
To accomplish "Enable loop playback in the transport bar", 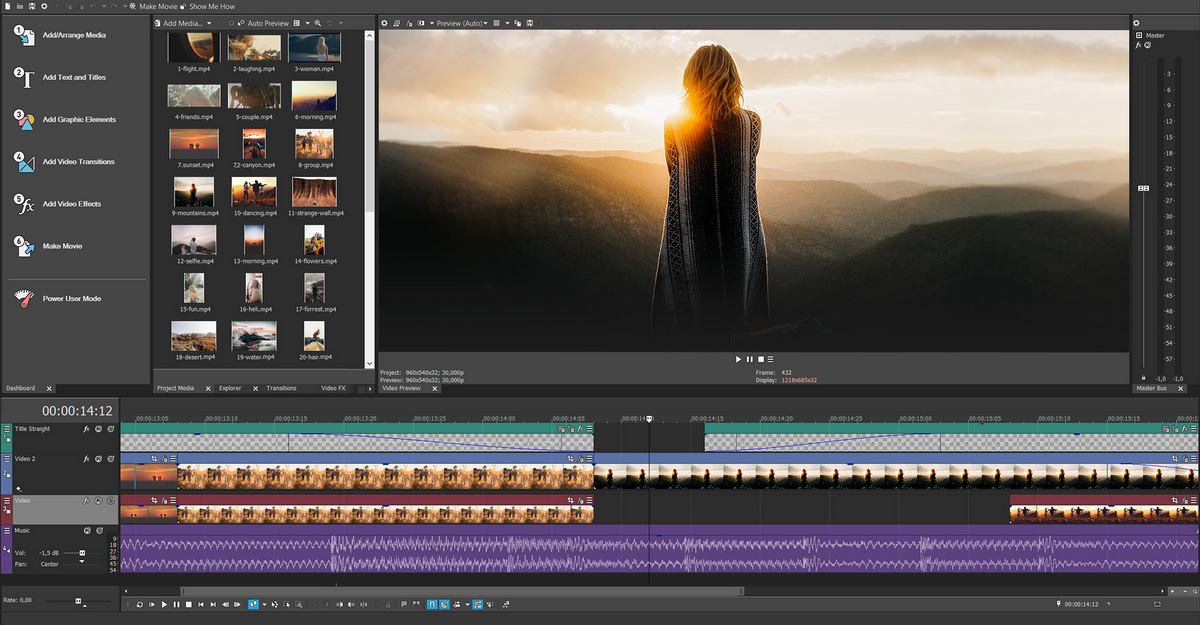I will (x=139, y=604).
